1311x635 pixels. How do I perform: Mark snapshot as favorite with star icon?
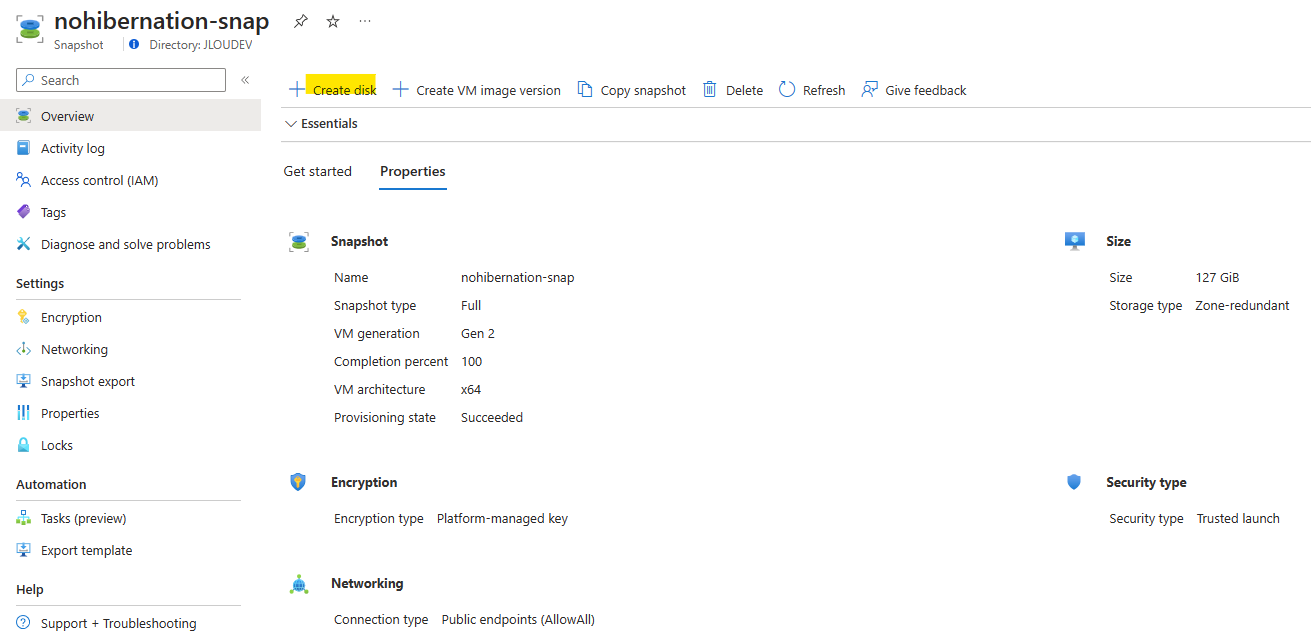tap(333, 21)
